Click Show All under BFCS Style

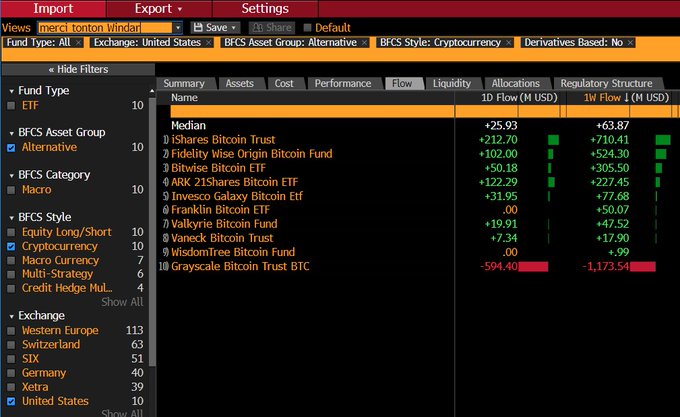point(122,302)
